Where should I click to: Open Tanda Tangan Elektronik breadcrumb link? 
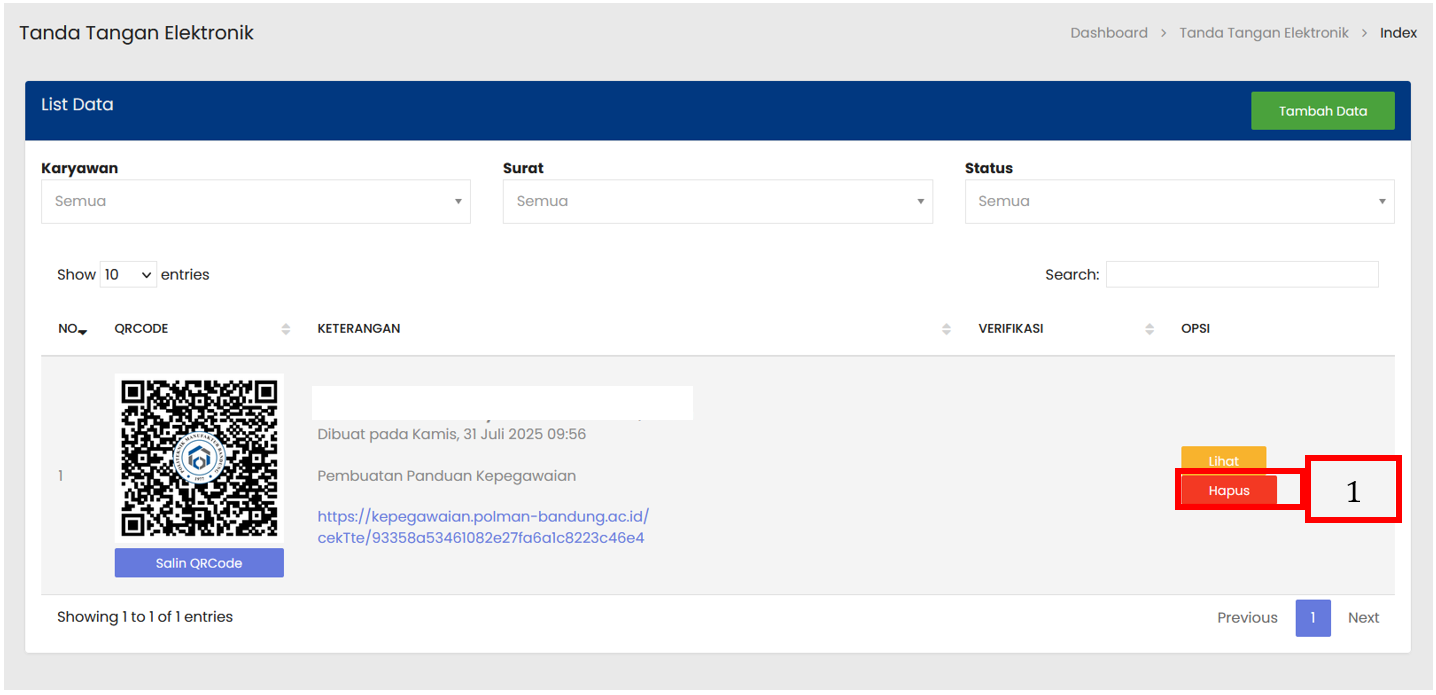[x=1263, y=33]
